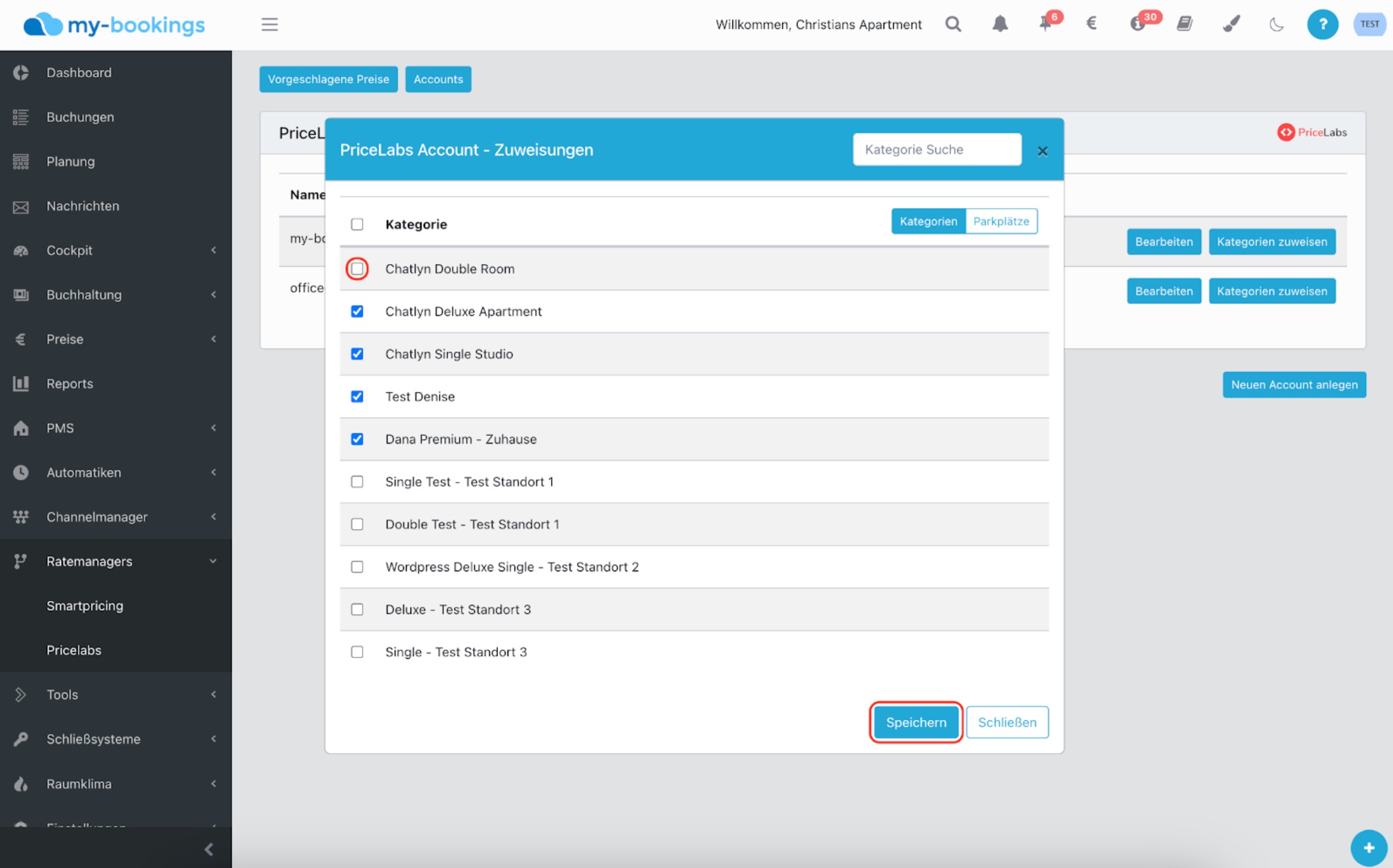Check the Chatlyn Double Room checkbox
Screen dimensions: 1393x868
(357, 269)
